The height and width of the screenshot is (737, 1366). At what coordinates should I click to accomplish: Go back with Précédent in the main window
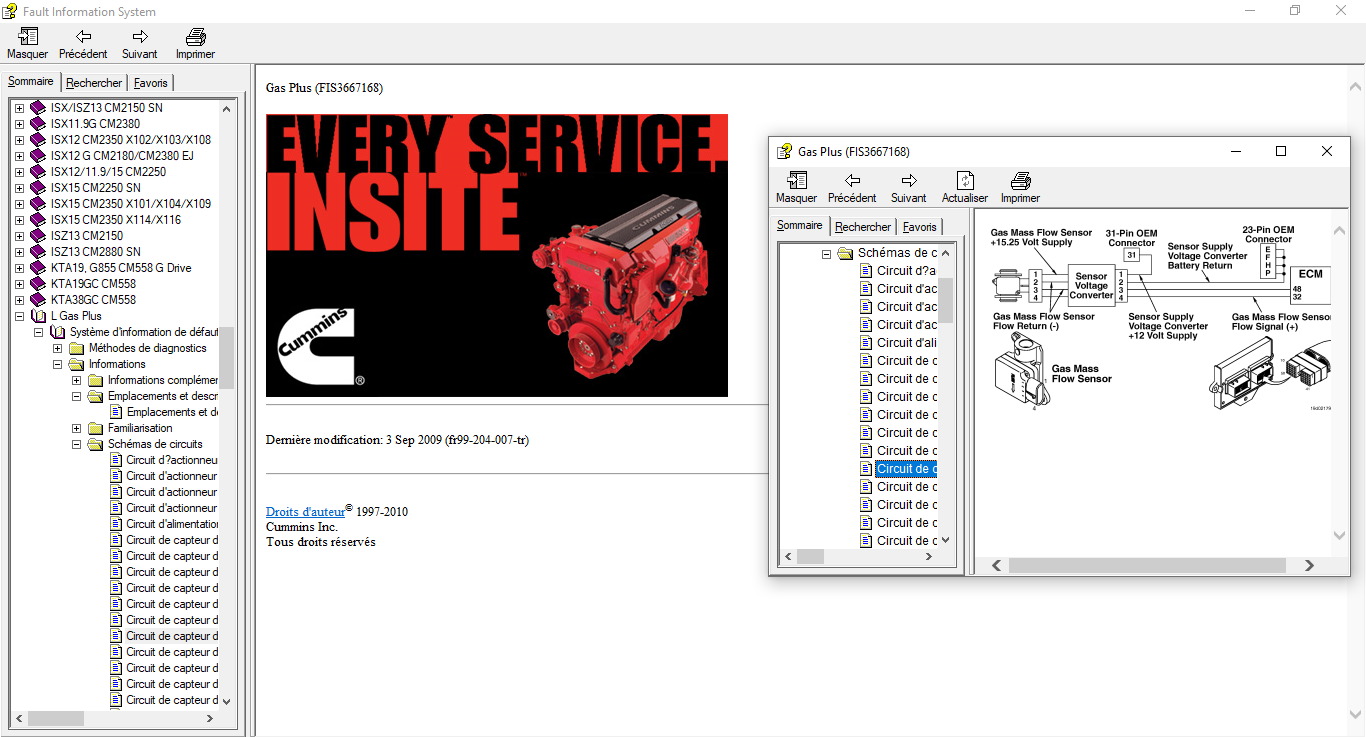point(83,44)
